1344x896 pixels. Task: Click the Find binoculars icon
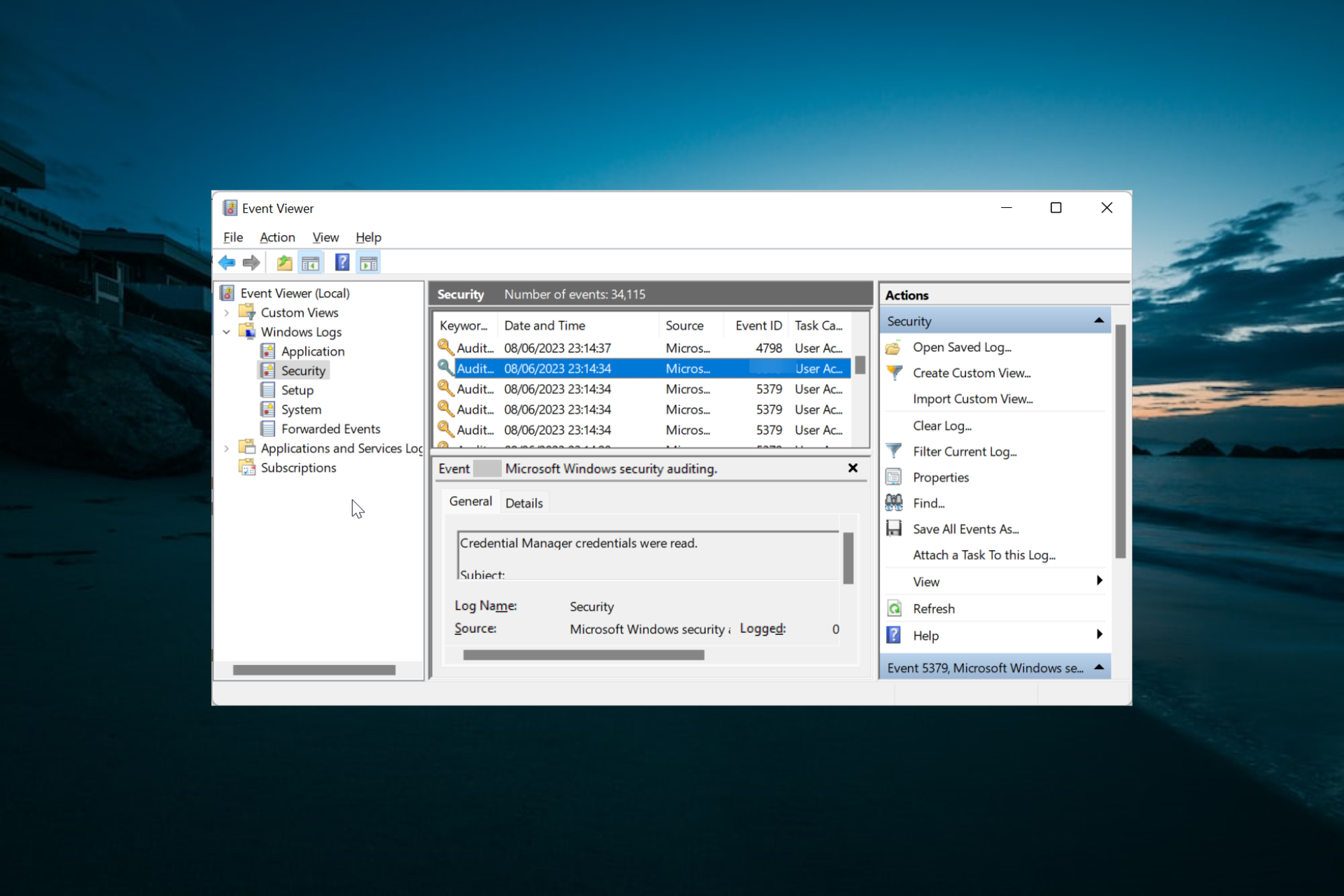coord(894,503)
